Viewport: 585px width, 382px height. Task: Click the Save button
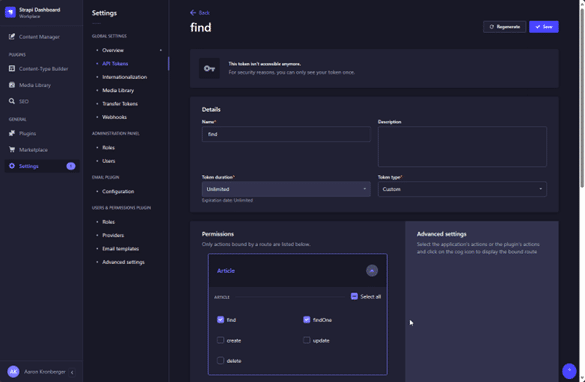[x=544, y=27]
